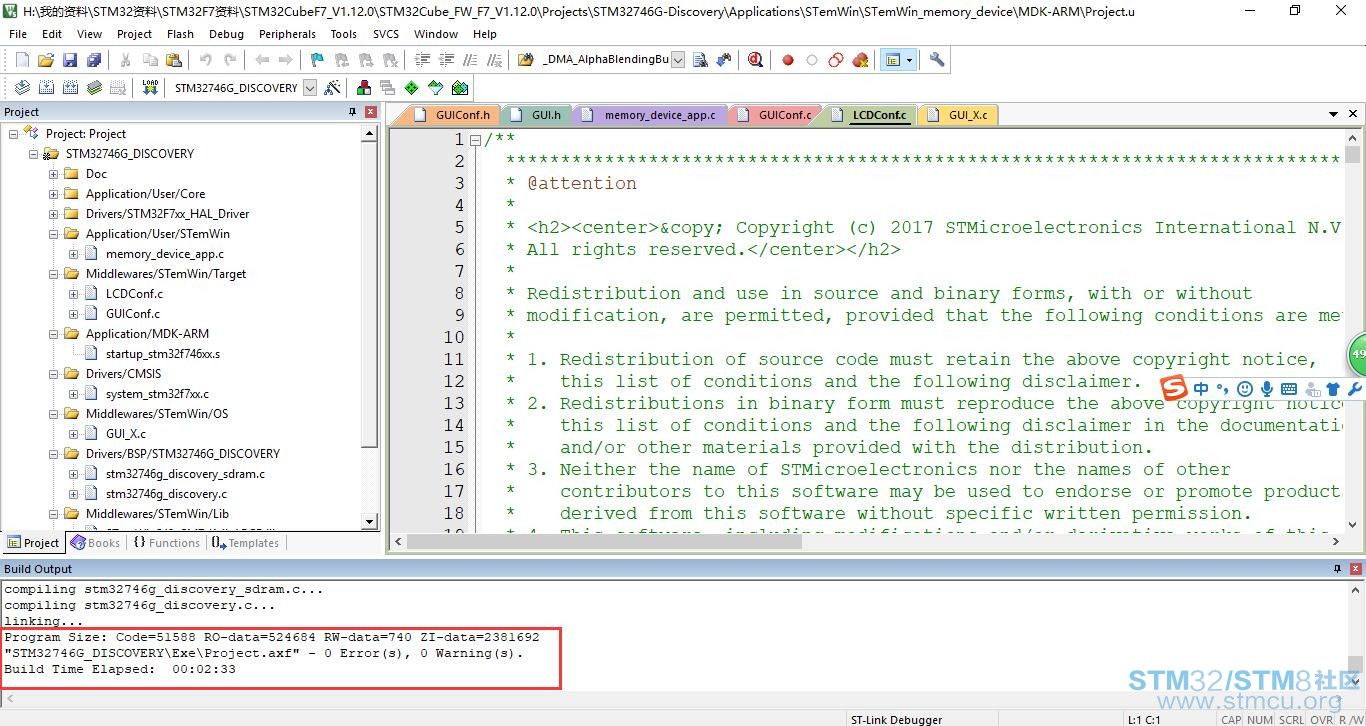
Task: Click the Open file folder icon
Action: [x=45, y=60]
